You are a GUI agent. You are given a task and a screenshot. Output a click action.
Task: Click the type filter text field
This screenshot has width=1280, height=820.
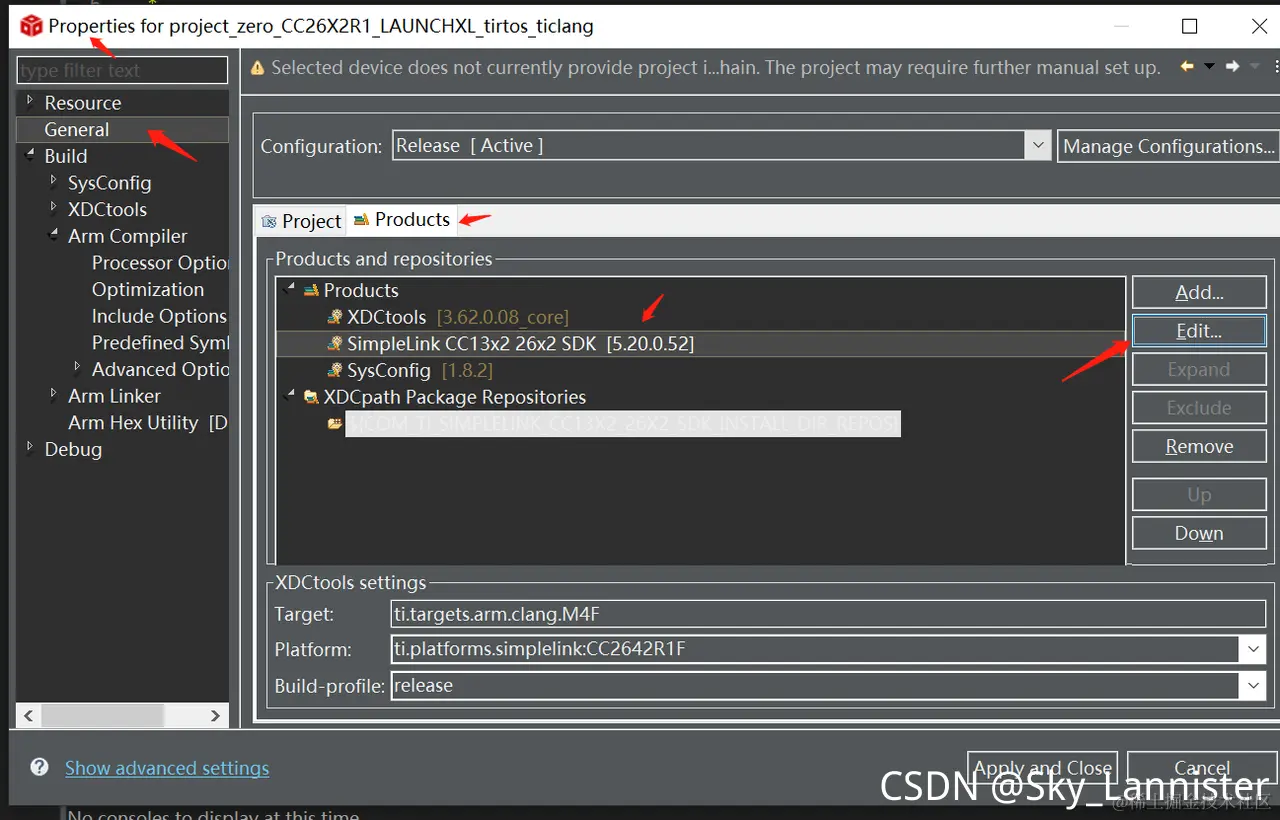click(x=122, y=70)
